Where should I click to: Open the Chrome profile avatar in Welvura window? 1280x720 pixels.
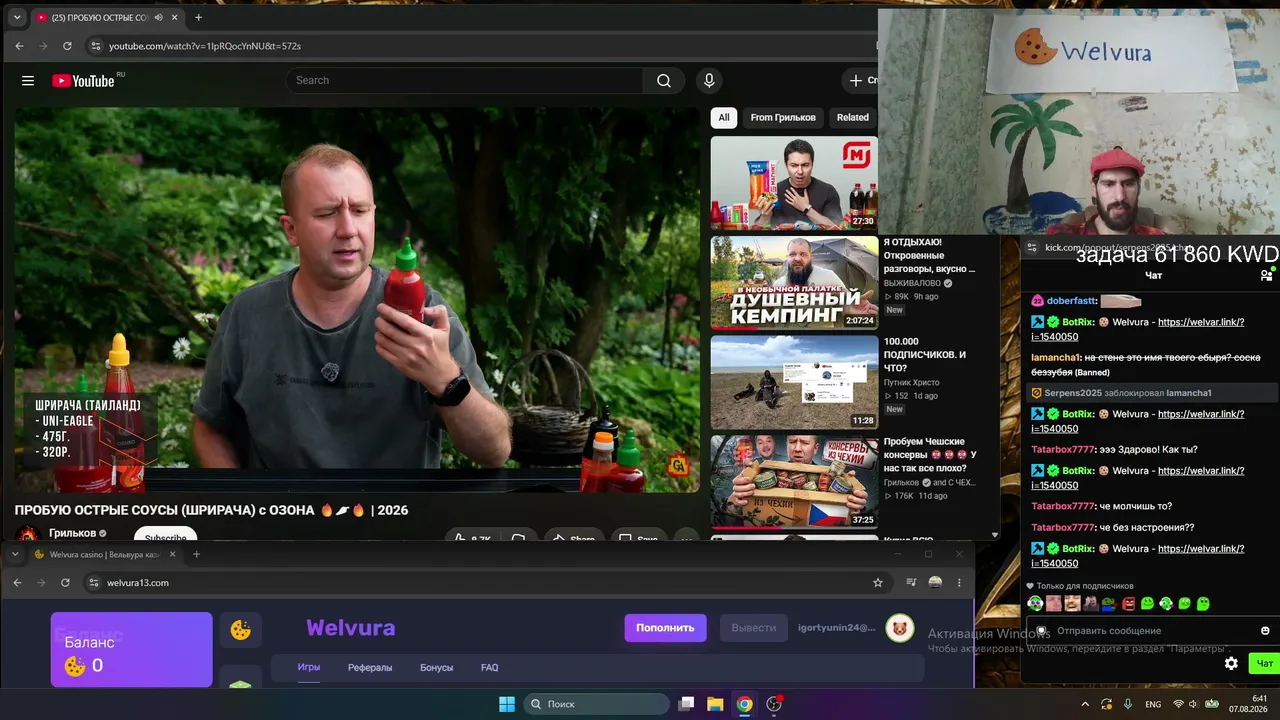click(x=935, y=583)
